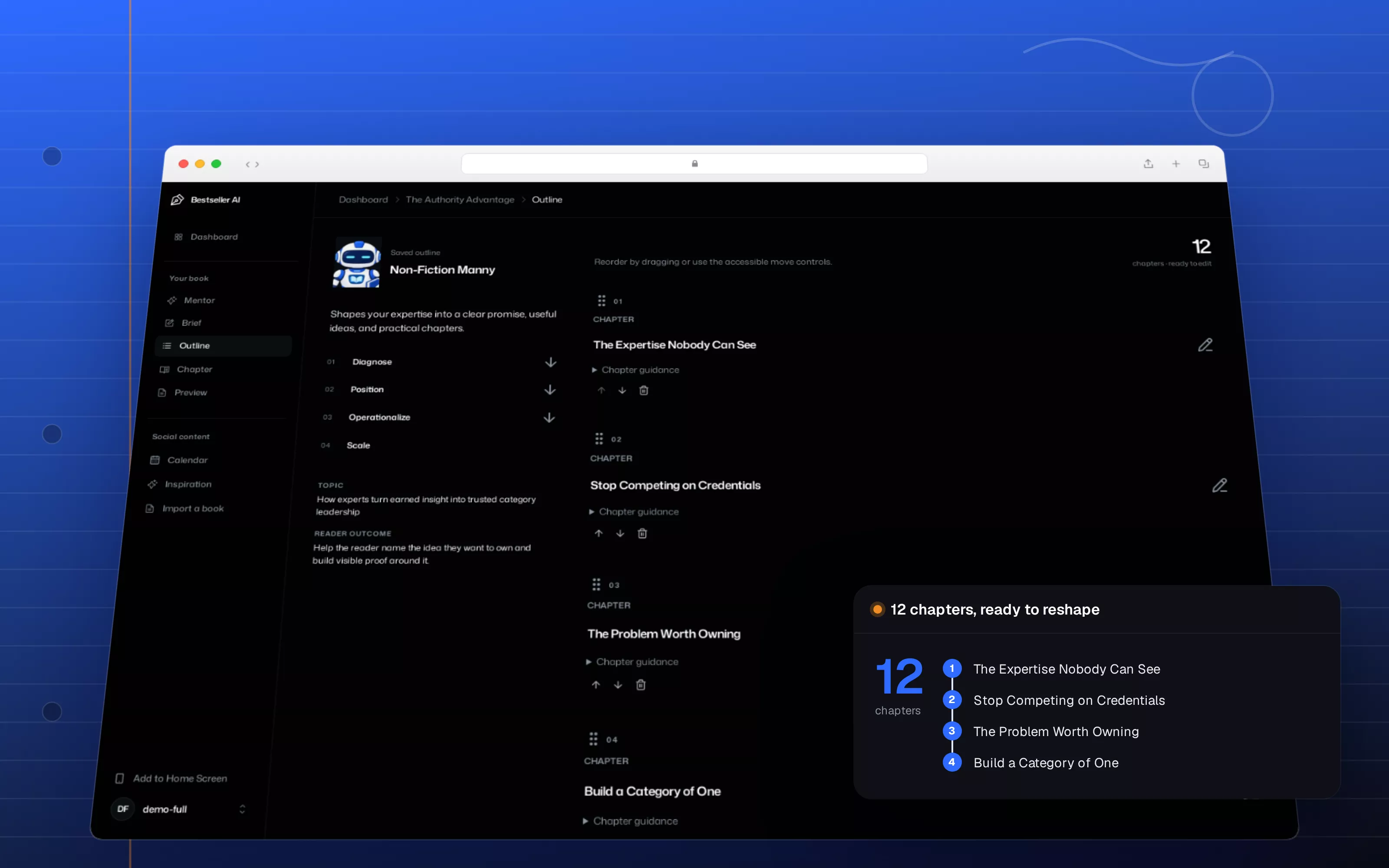Grab the drag handle of chapter 01
The height and width of the screenshot is (868, 1389).
point(601,301)
